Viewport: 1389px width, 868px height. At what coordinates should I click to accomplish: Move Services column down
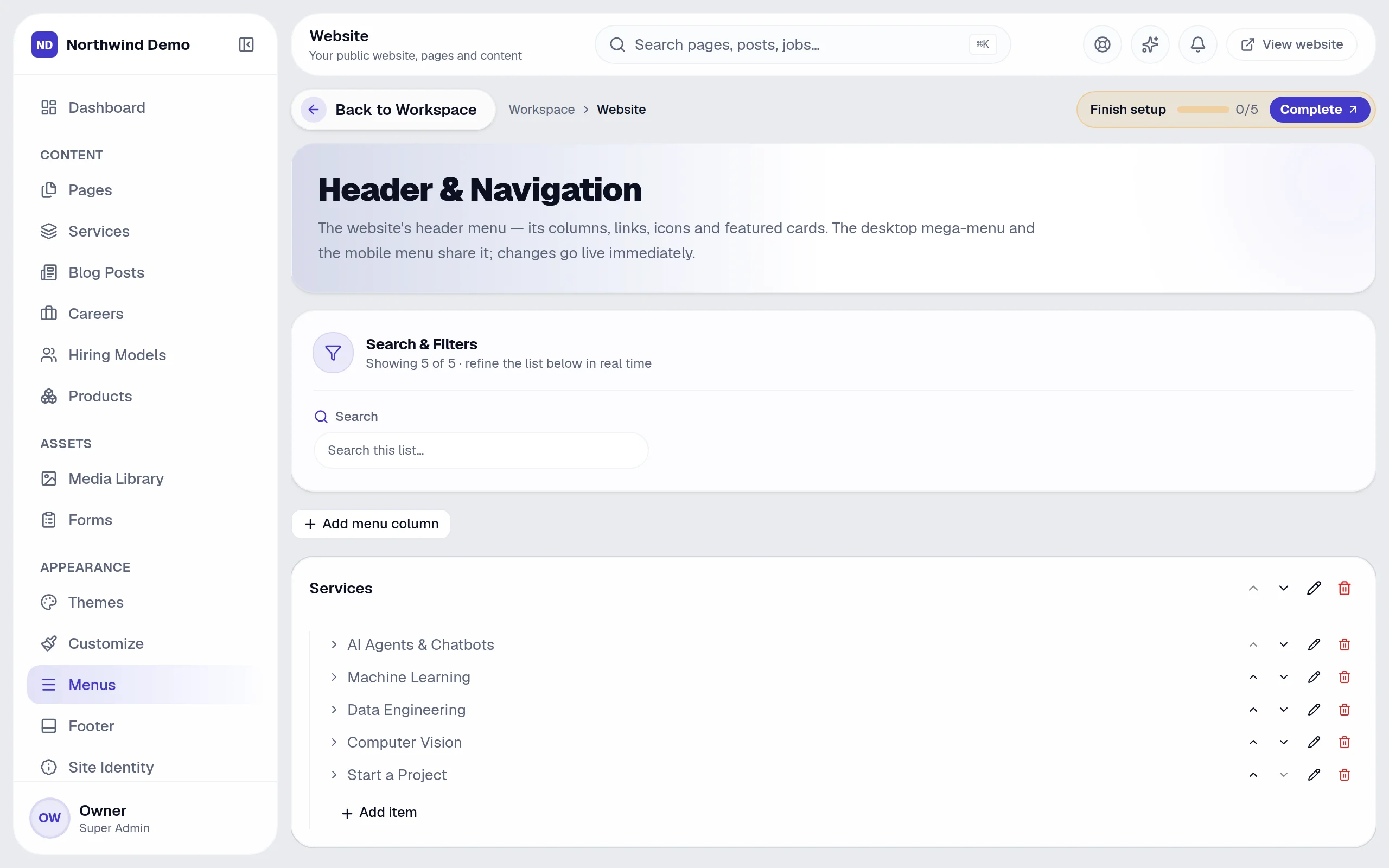[1283, 589]
